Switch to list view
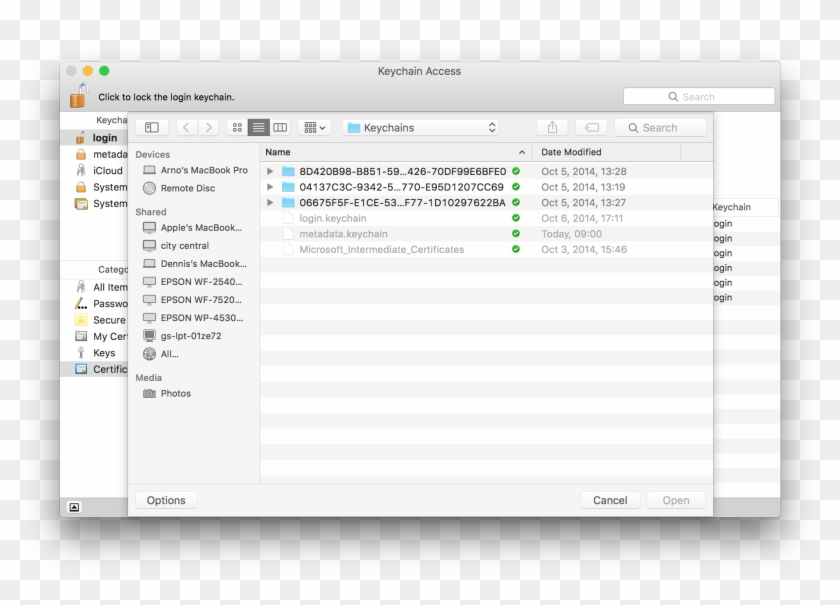The image size is (840, 605). 259,128
